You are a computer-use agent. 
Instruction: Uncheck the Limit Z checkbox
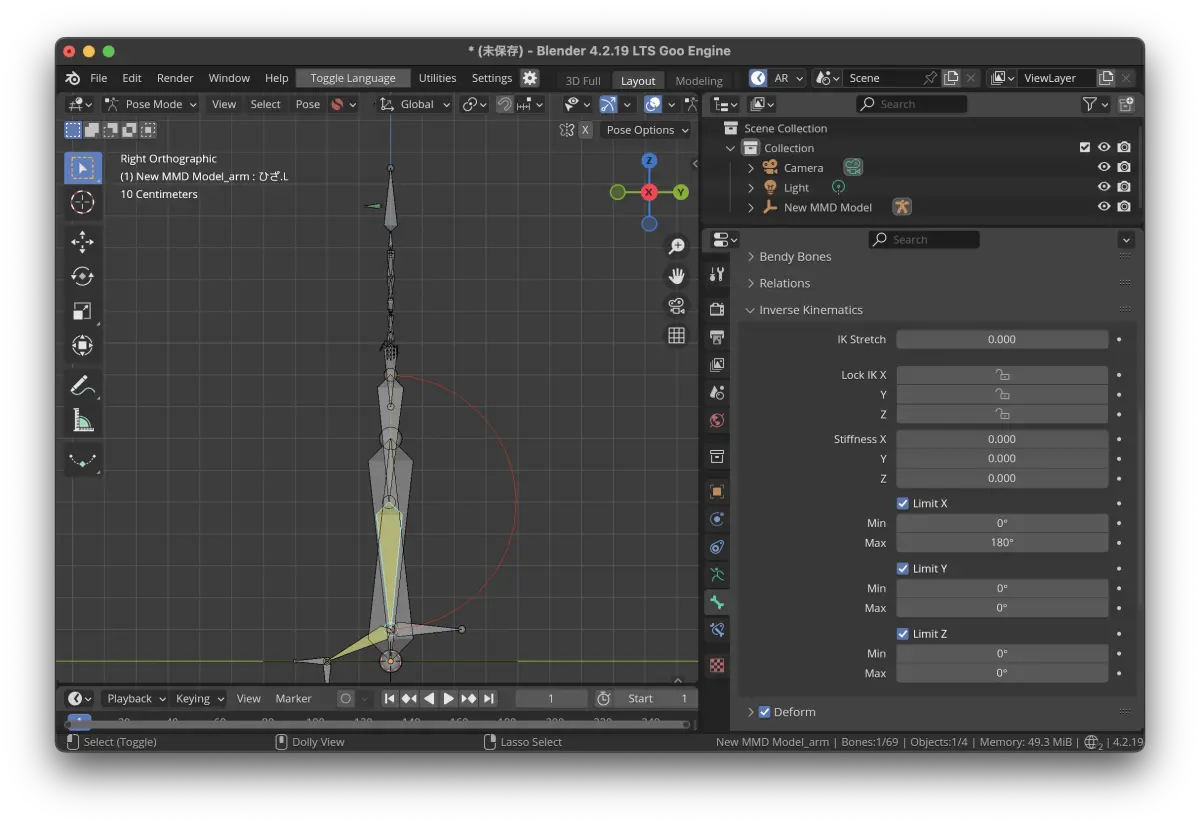click(903, 633)
